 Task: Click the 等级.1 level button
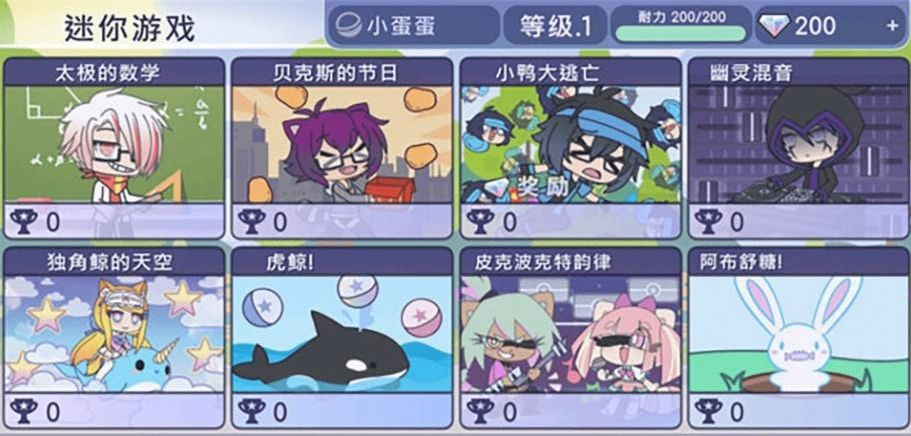[555, 25]
